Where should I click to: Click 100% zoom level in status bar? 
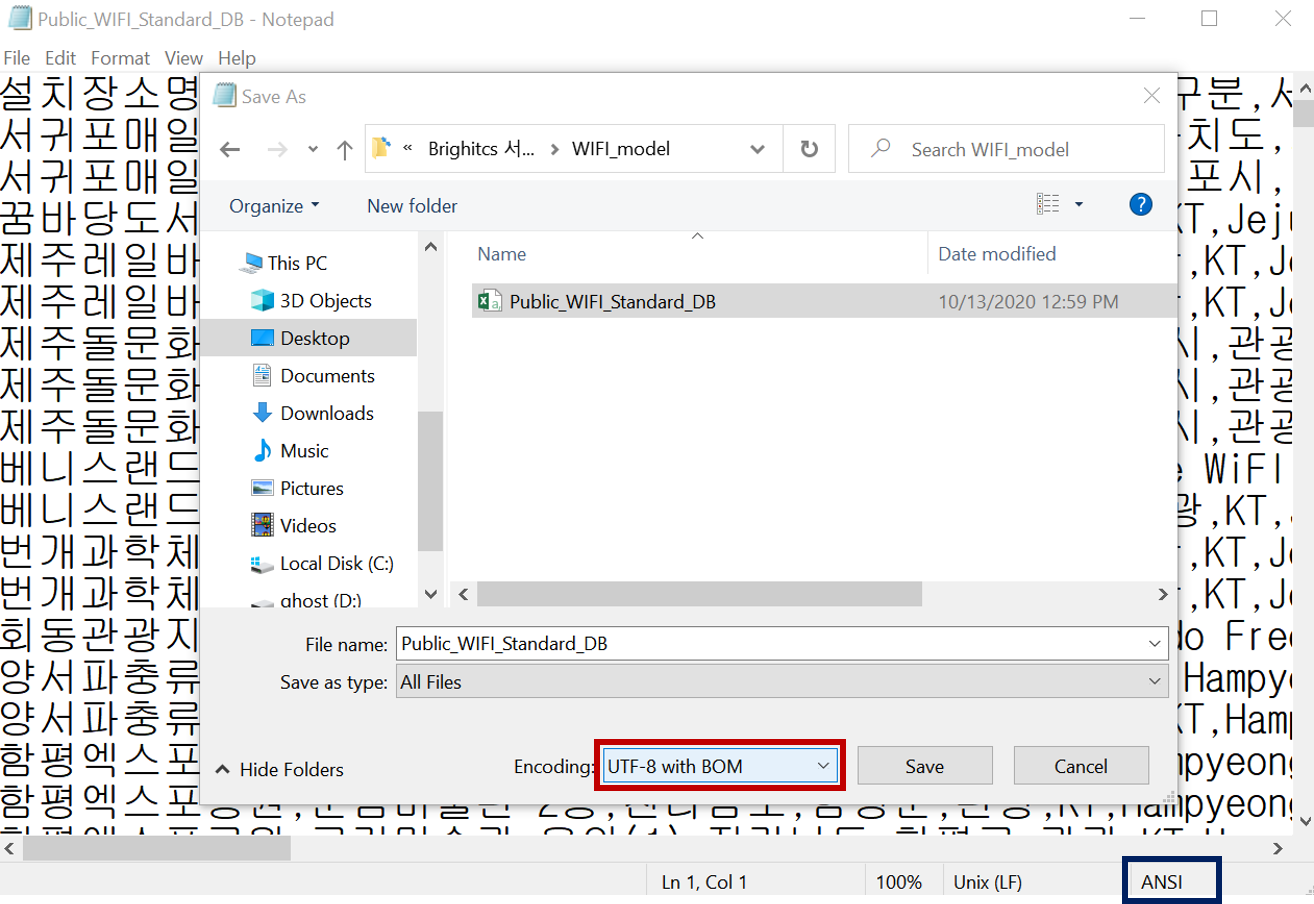[x=899, y=882]
